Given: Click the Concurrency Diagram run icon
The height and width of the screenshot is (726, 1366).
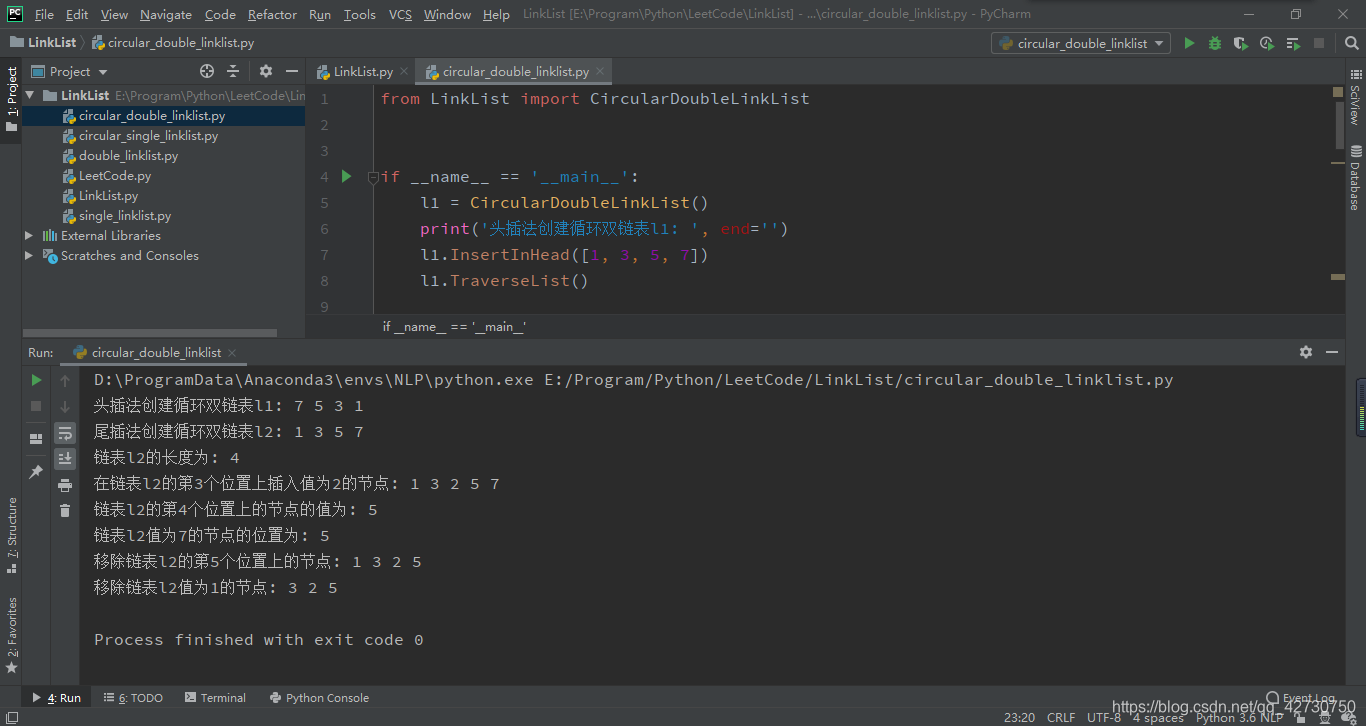Looking at the screenshot, I should (1293, 43).
